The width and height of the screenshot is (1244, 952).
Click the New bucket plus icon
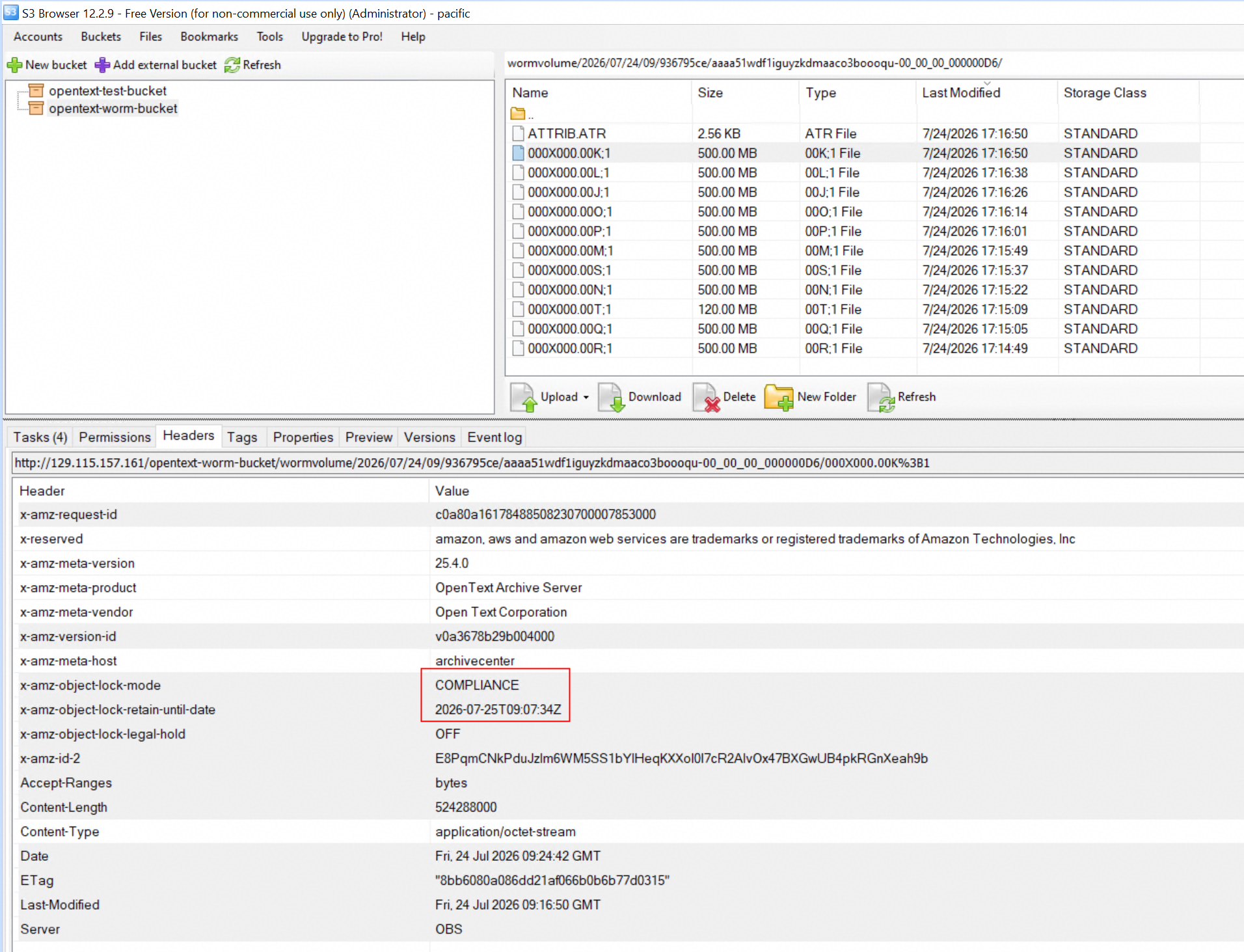click(14, 65)
